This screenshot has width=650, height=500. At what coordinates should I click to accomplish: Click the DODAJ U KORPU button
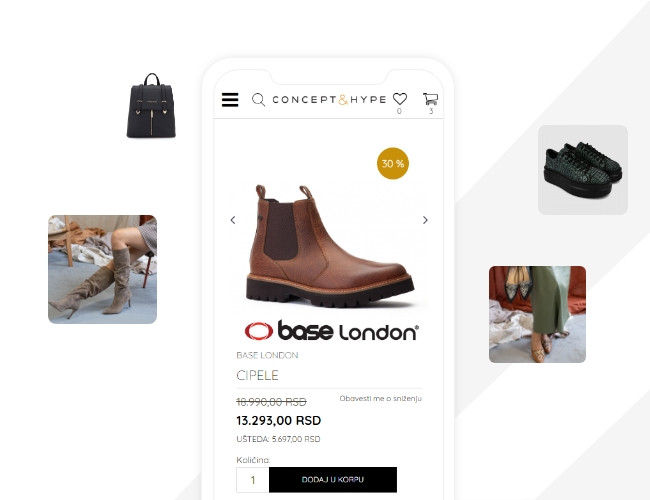pyautogui.click(x=333, y=480)
